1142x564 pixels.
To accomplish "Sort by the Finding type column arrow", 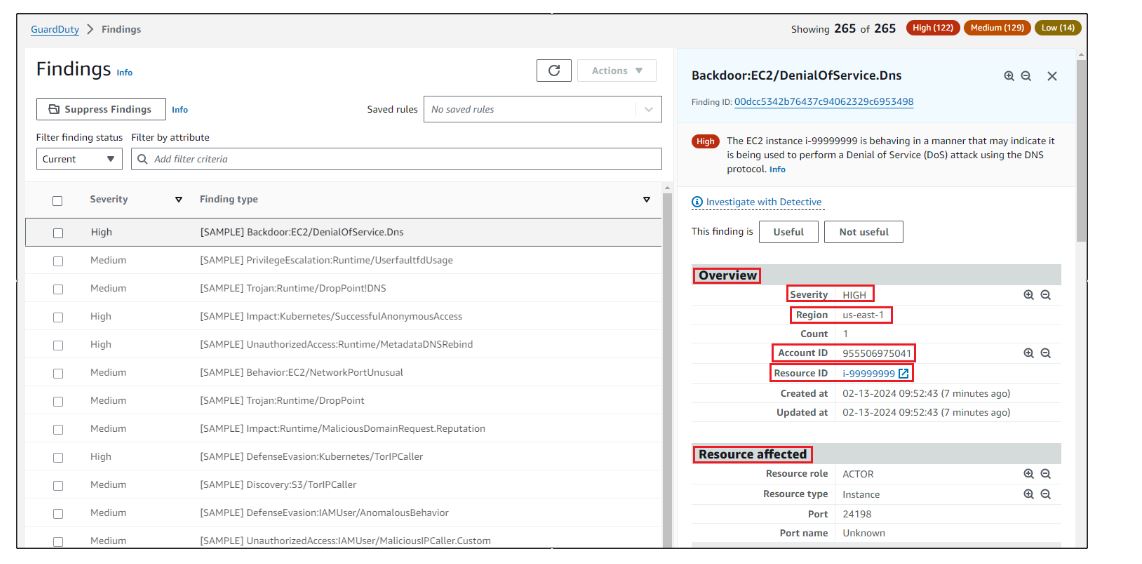I will click(x=646, y=200).
